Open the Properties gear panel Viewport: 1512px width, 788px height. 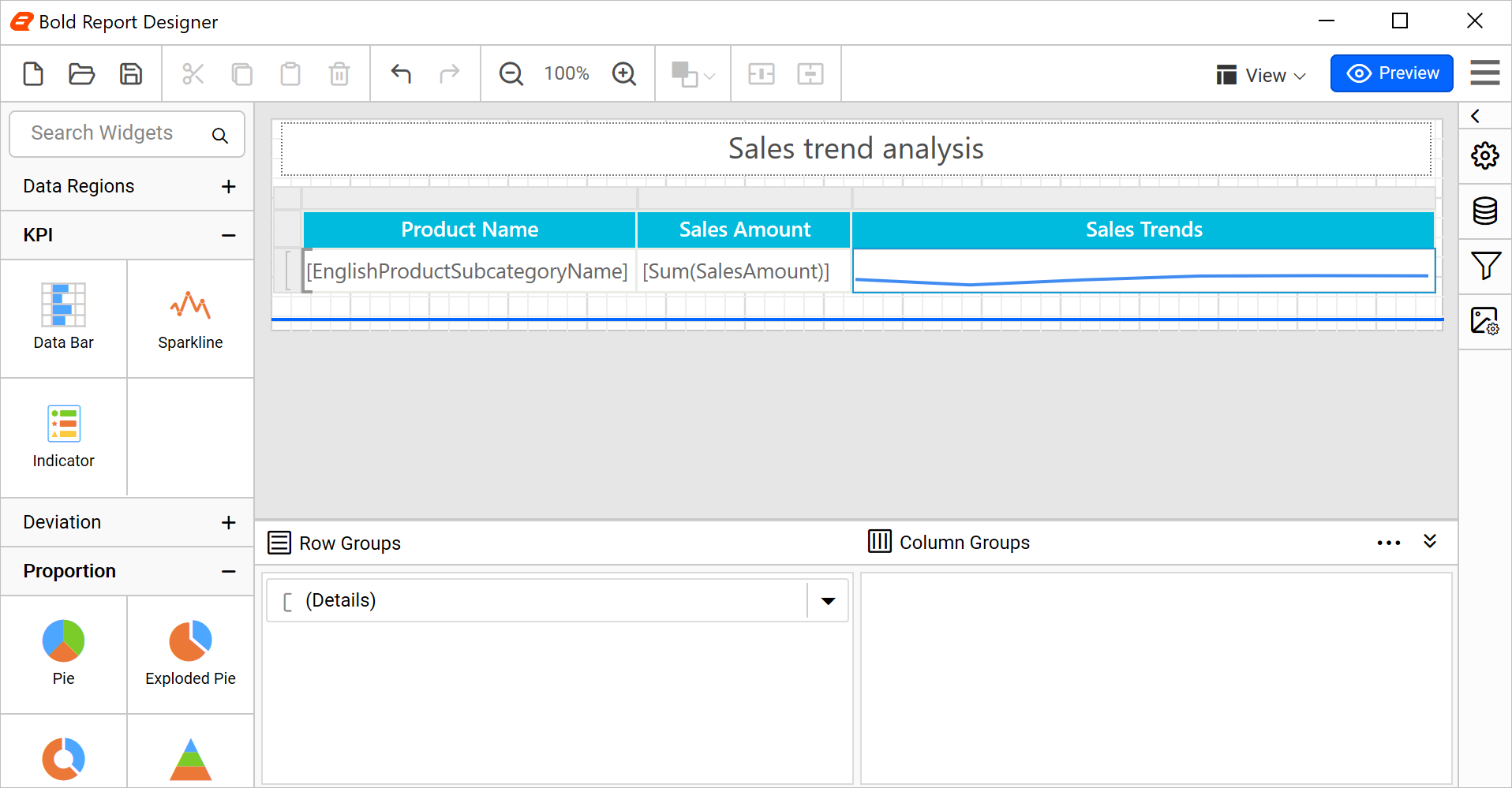pos(1485,155)
